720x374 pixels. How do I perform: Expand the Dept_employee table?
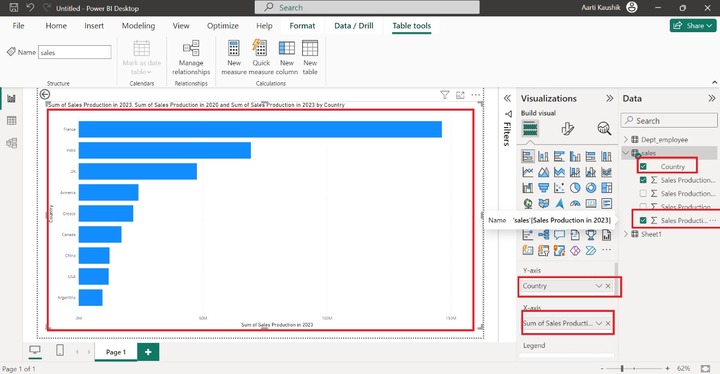coord(625,139)
